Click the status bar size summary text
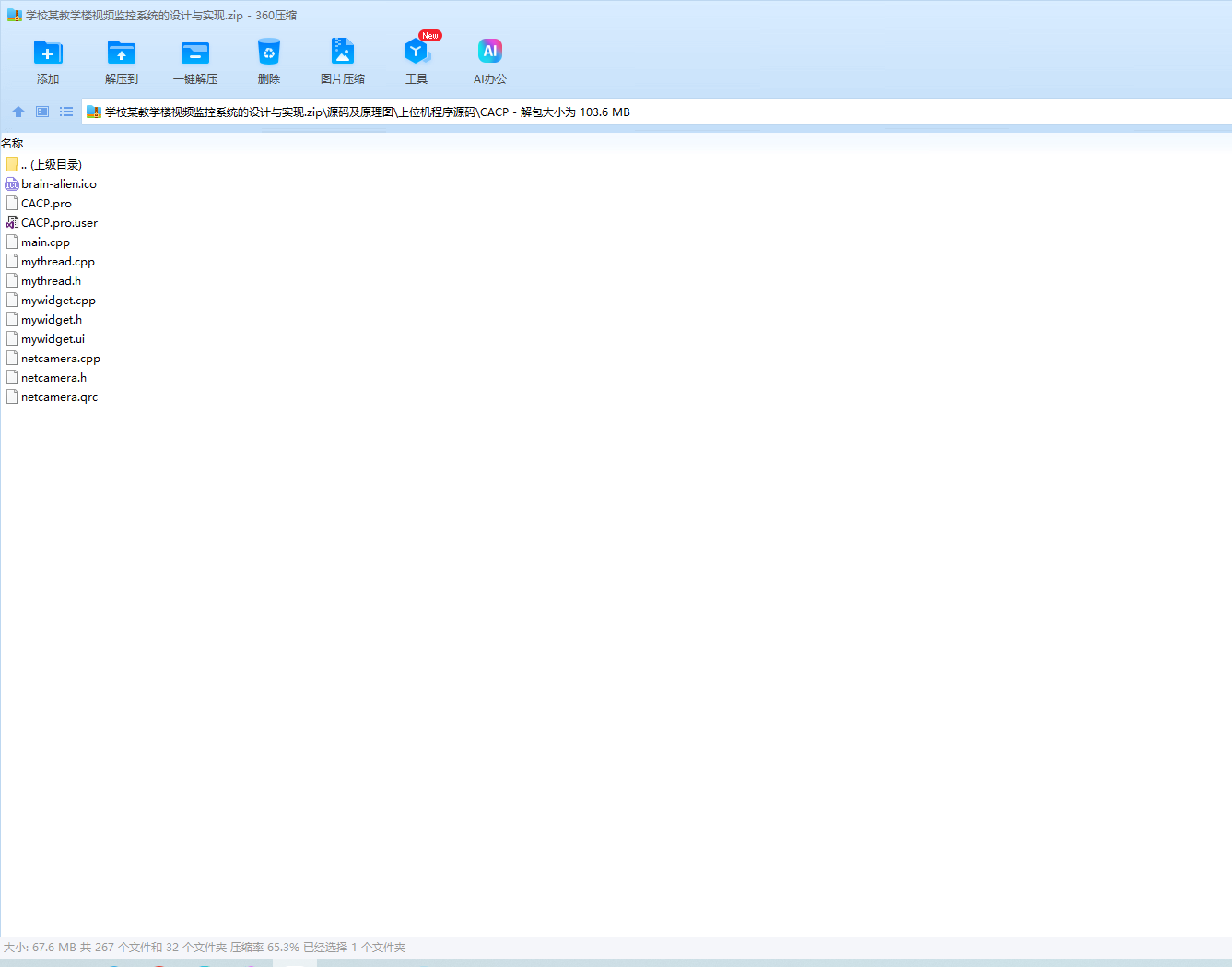This screenshot has width=1232, height=967. [205, 947]
